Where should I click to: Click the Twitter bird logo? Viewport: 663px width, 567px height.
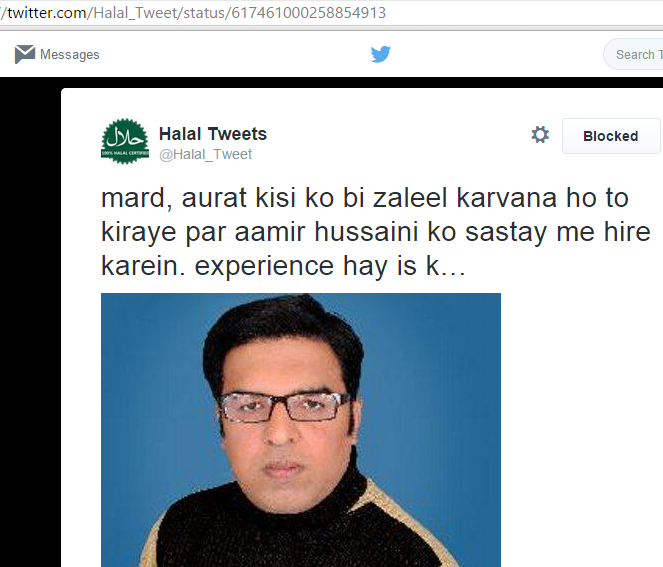381,54
